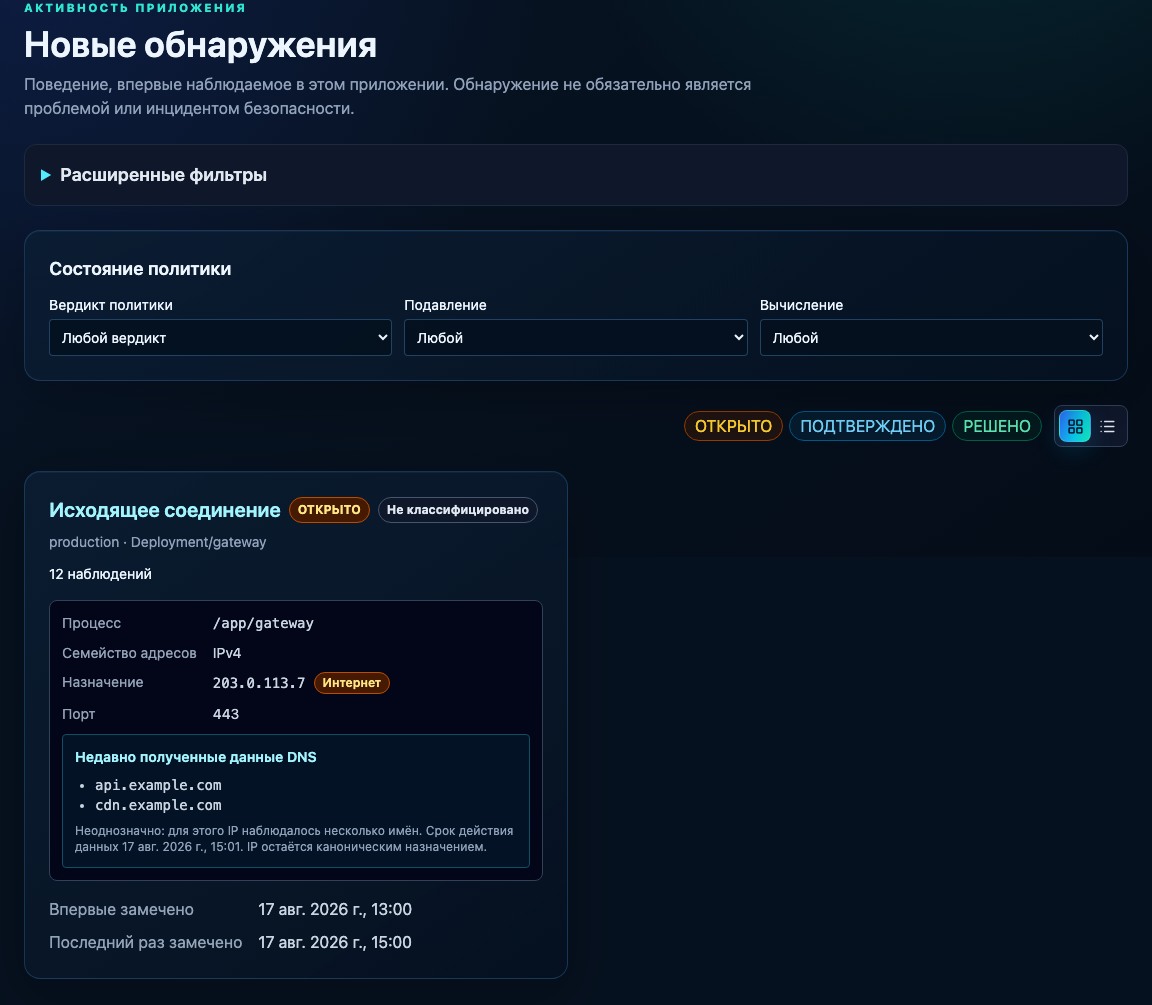
Task: Click Интернет destination tag
Action: point(351,682)
